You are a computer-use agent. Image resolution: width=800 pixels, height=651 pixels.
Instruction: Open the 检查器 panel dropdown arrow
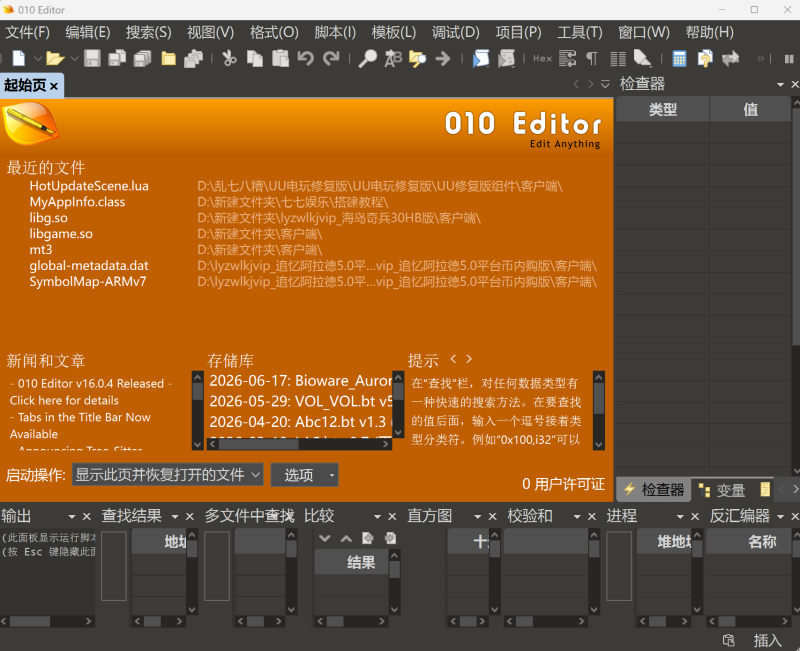(x=780, y=84)
